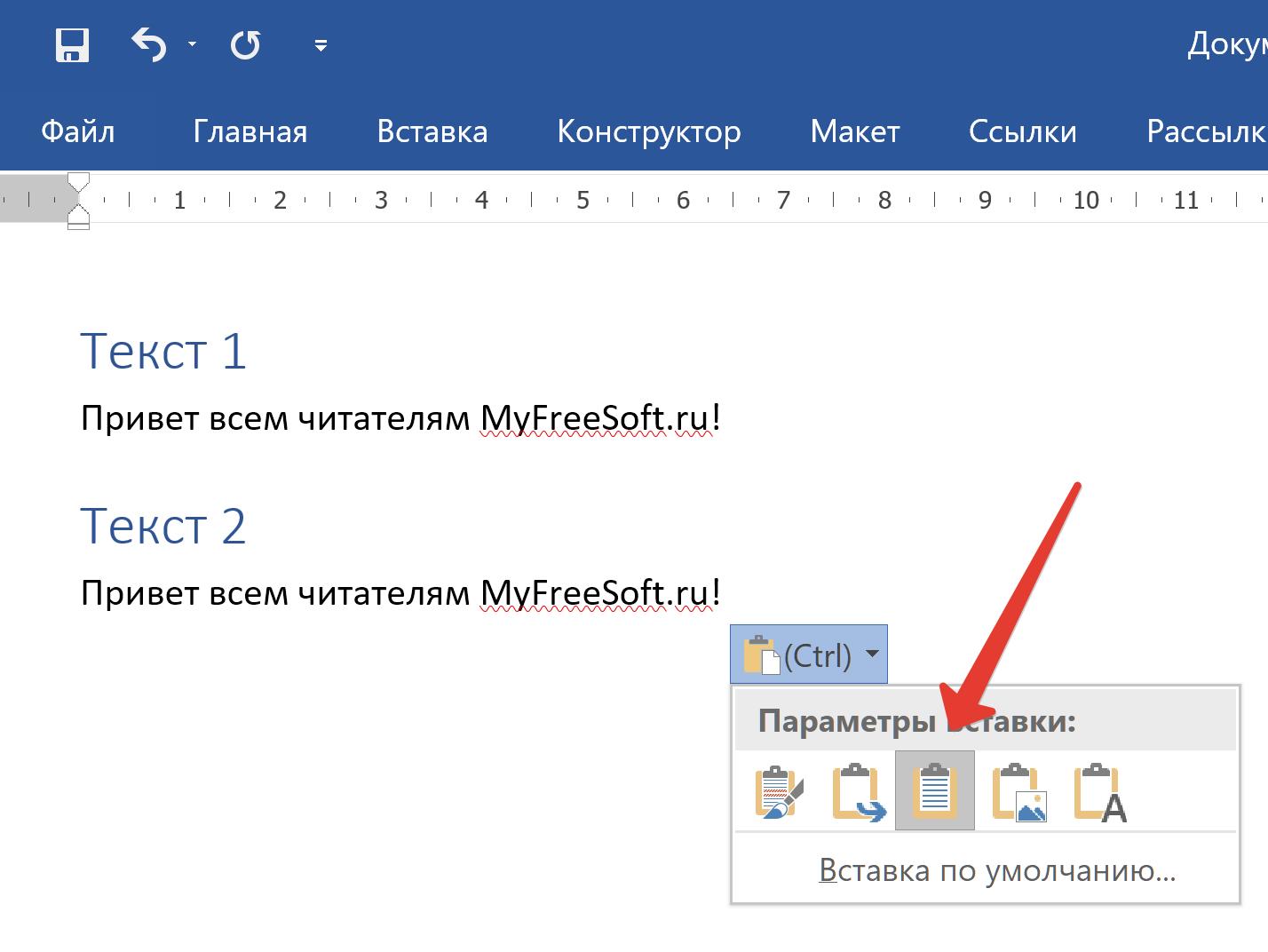Choose Keep Source Formatting paste icon with brush
This screenshot has width=1268, height=952.
(x=778, y=791)
